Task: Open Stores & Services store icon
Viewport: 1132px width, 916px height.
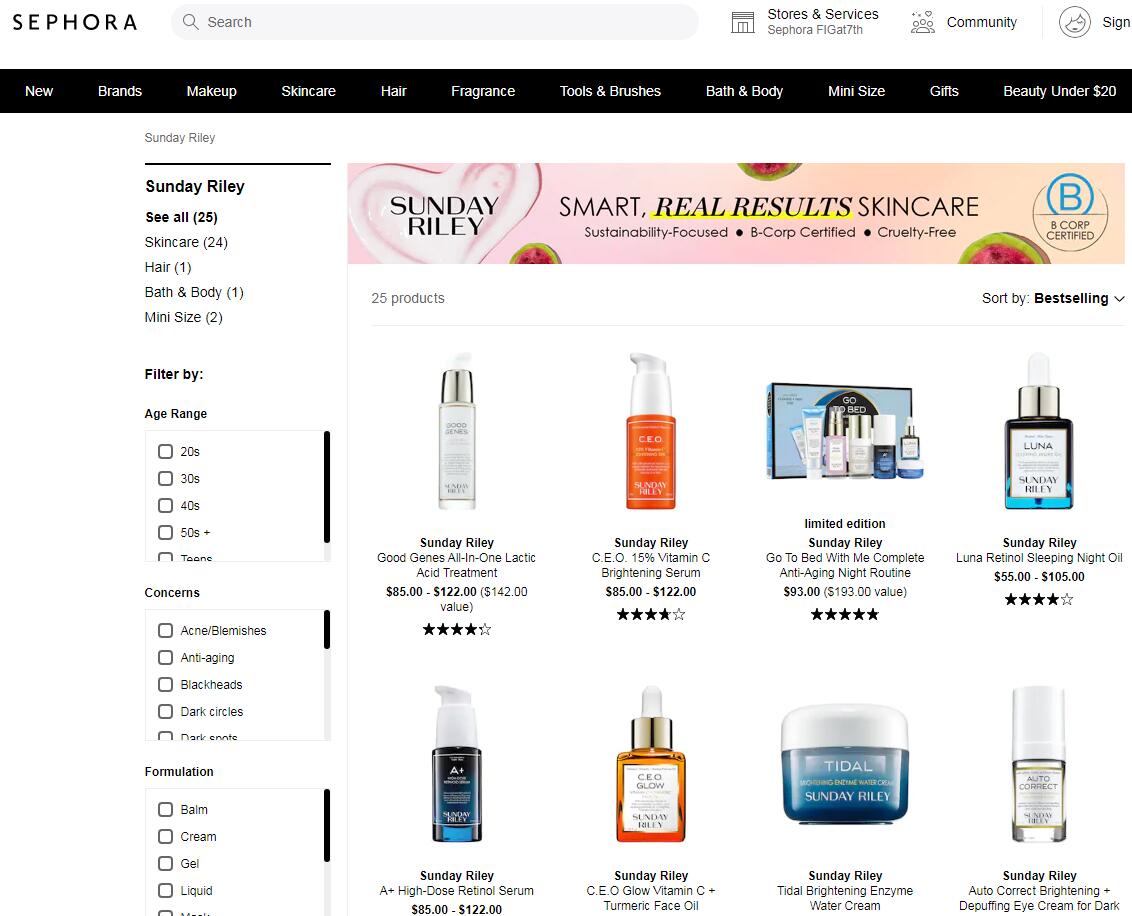Action: [x=743, y=22]
